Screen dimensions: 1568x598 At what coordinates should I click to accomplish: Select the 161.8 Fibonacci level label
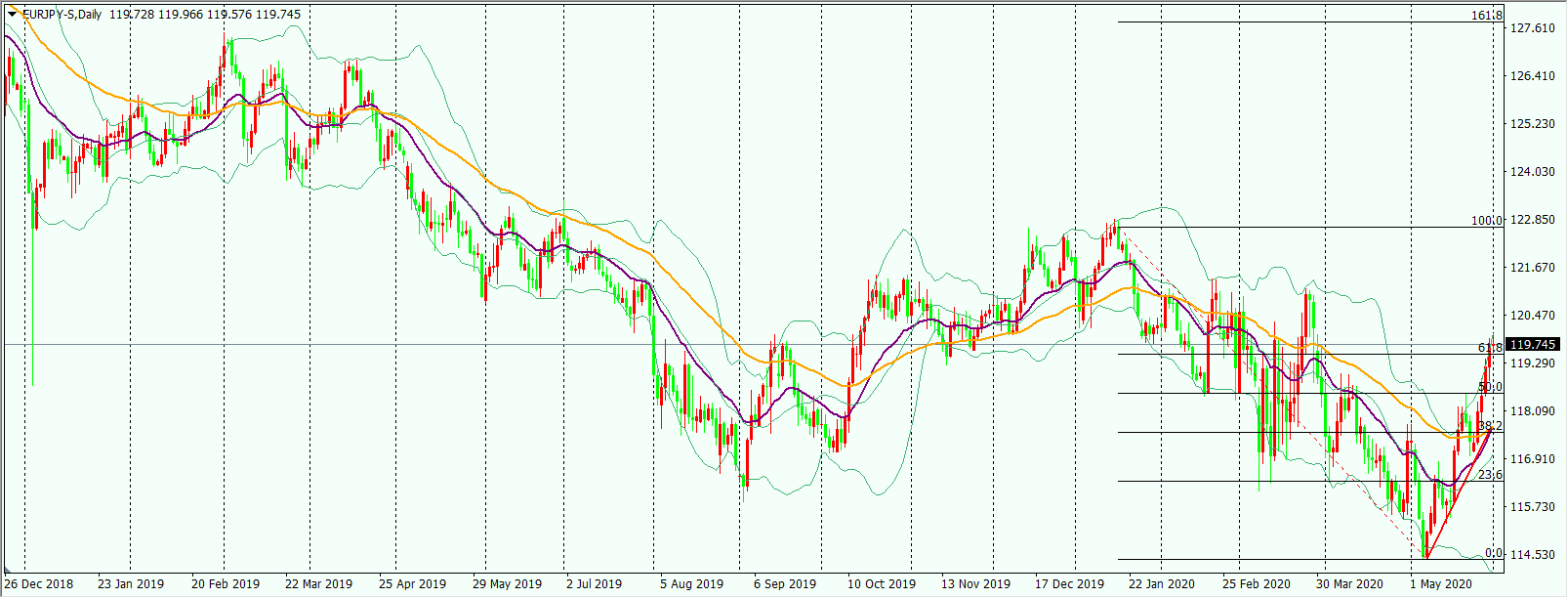1487,16
